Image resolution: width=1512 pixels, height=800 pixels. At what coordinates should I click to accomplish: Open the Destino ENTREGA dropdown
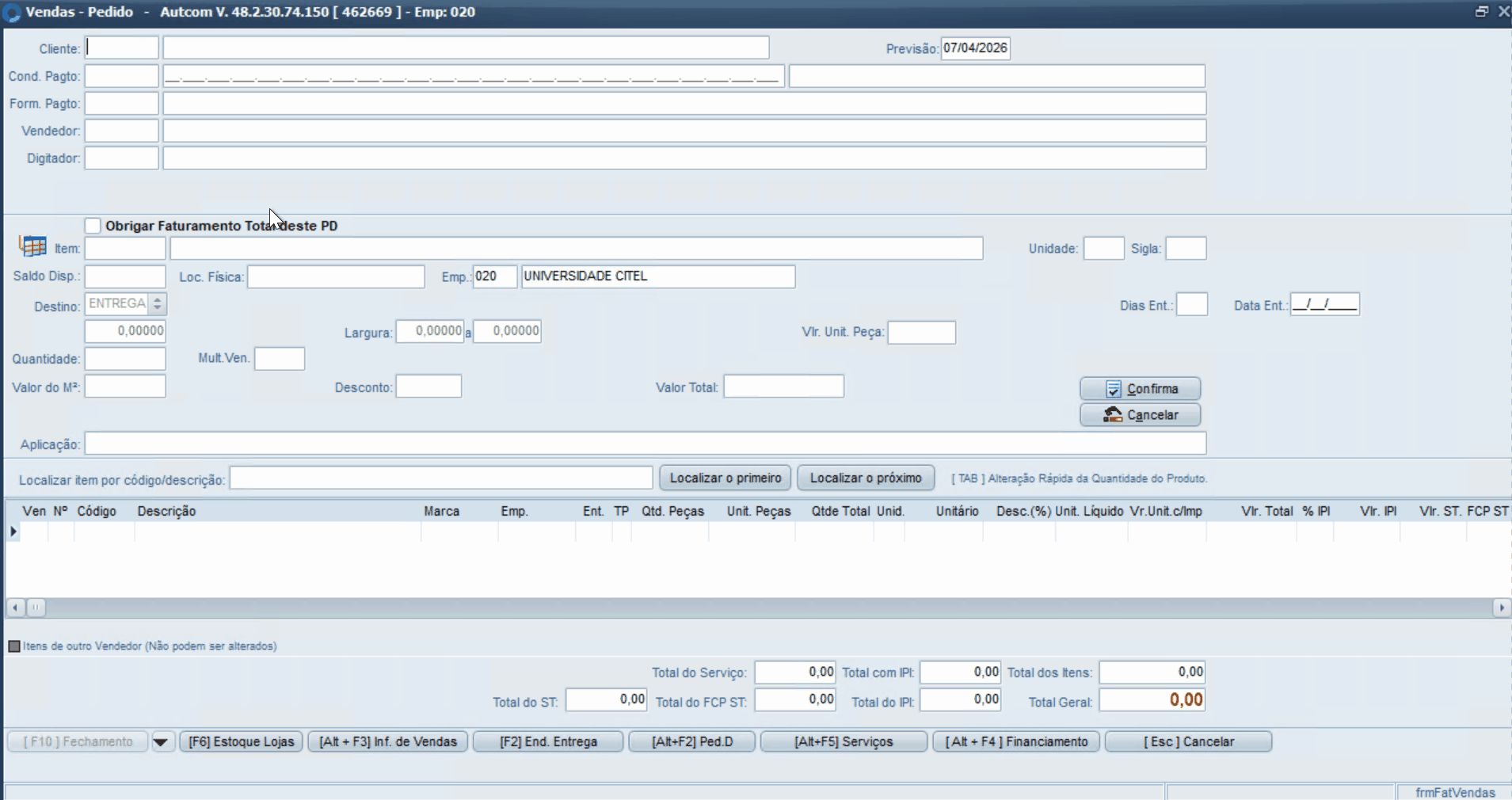coord(158,304)
